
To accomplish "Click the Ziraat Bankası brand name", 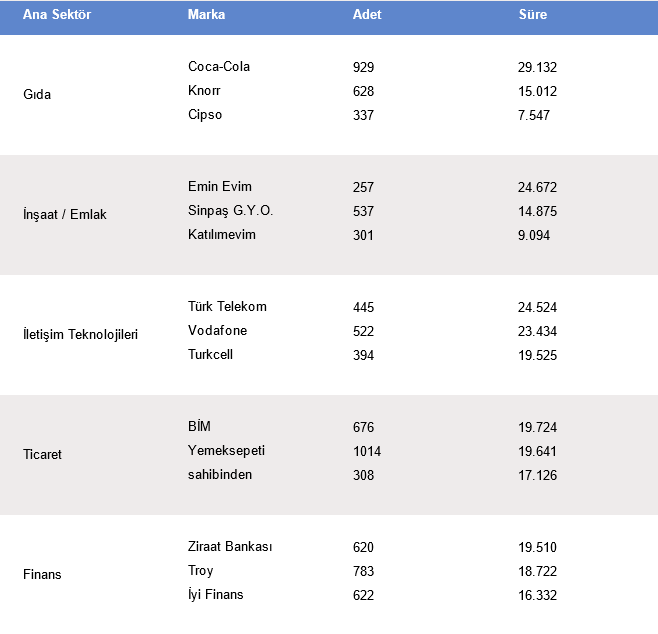I will pyautogui.click(x=230, y=547).
